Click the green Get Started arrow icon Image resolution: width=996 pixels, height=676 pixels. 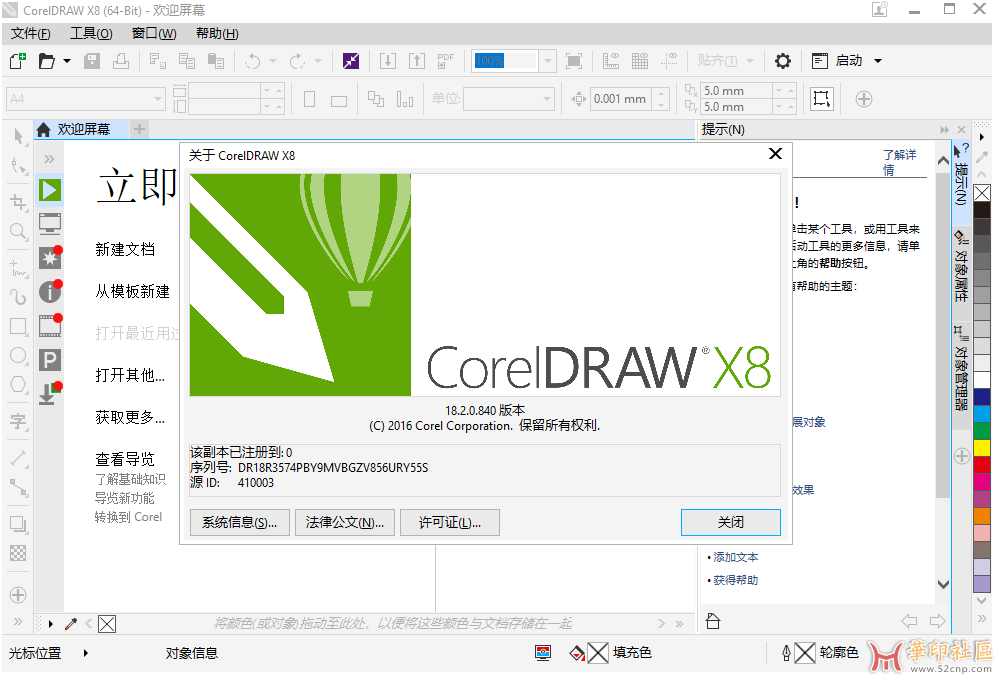pos(50,190)
